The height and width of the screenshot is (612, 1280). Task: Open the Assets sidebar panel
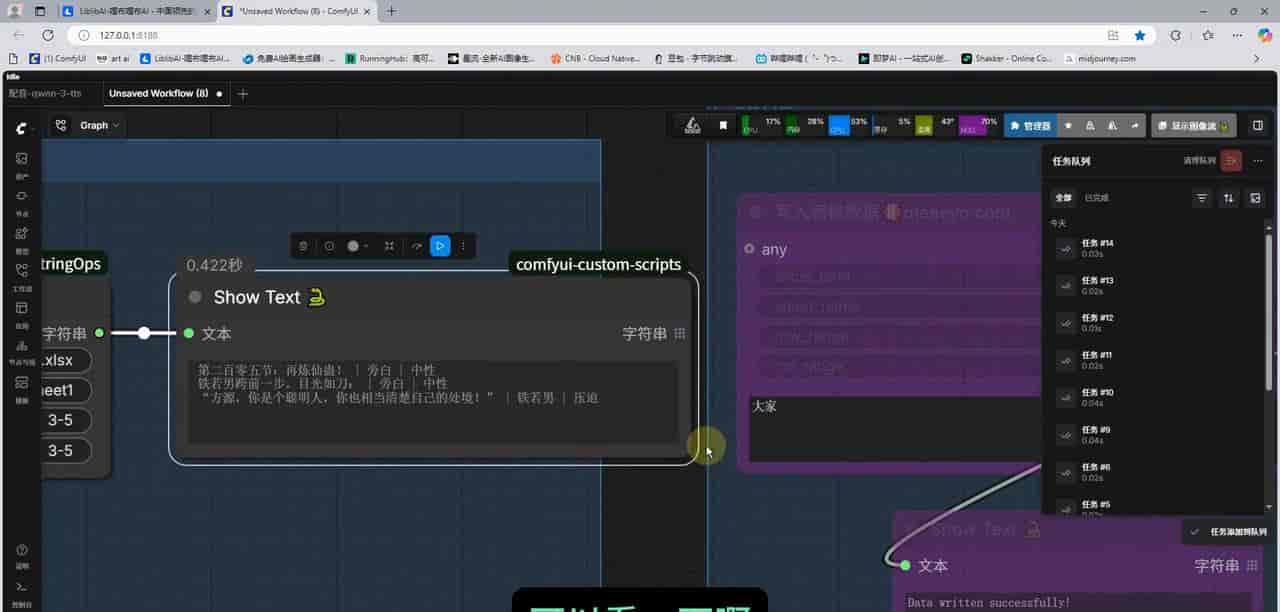pyautogui.click(x=22, y=163)
